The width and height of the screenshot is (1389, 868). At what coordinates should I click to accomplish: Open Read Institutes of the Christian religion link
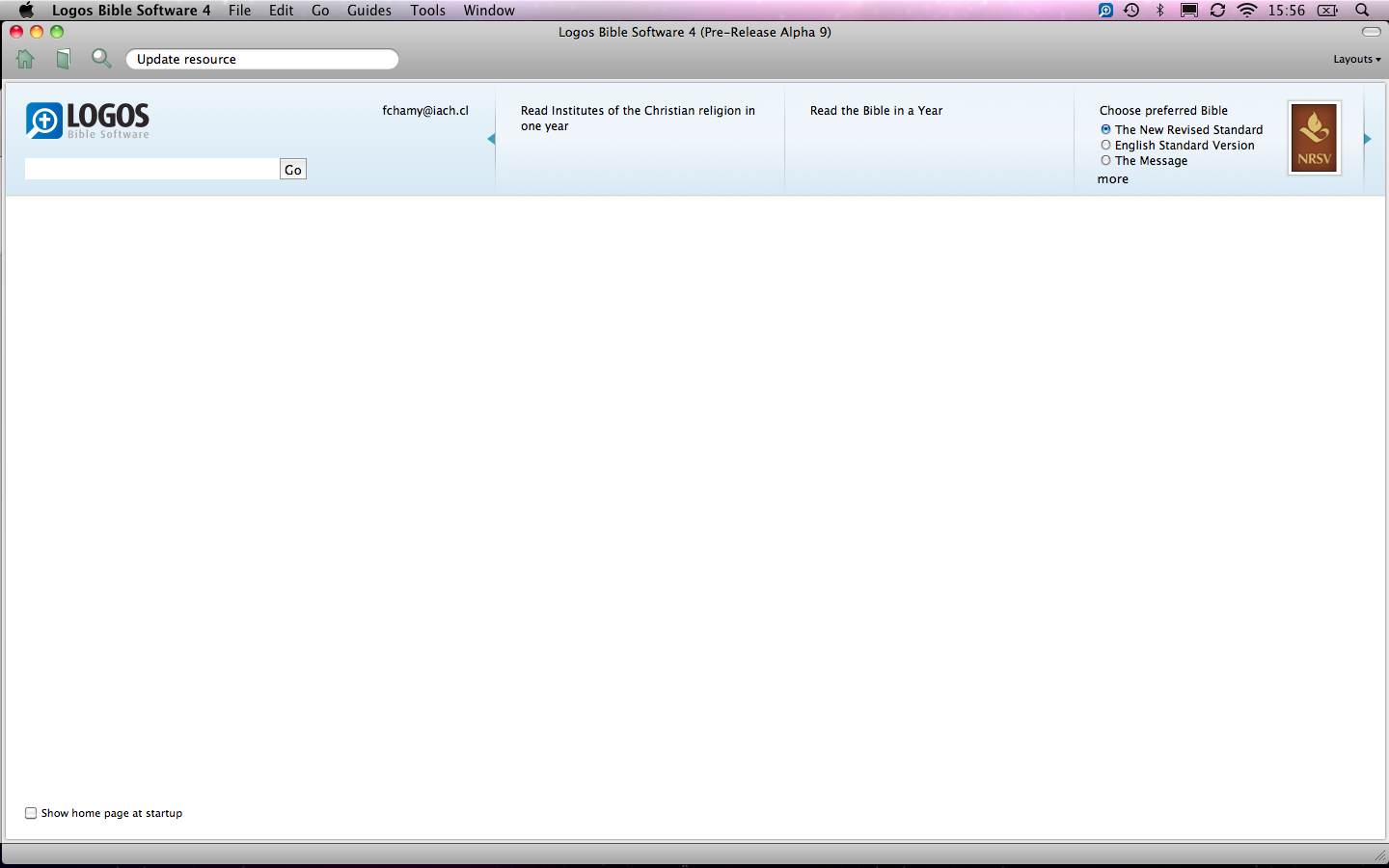pyautogui.click(x=638, y=118)
